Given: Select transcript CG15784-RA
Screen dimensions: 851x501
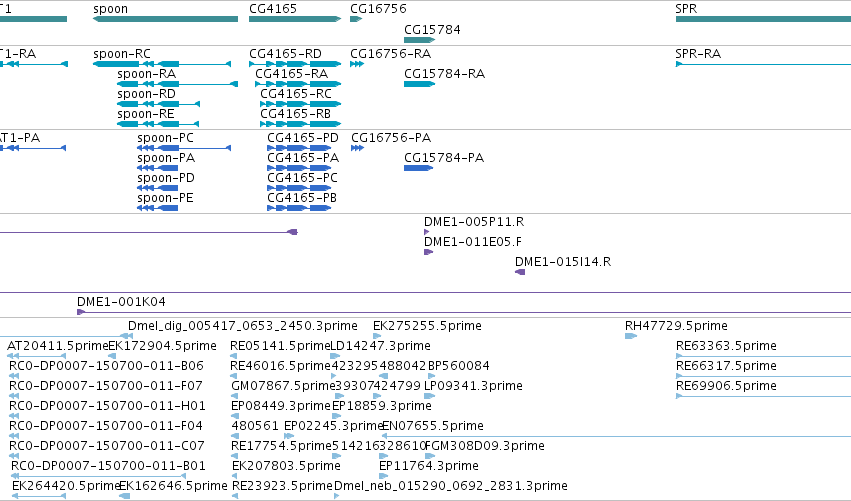Looking at the screenshot, I should 444,74.
